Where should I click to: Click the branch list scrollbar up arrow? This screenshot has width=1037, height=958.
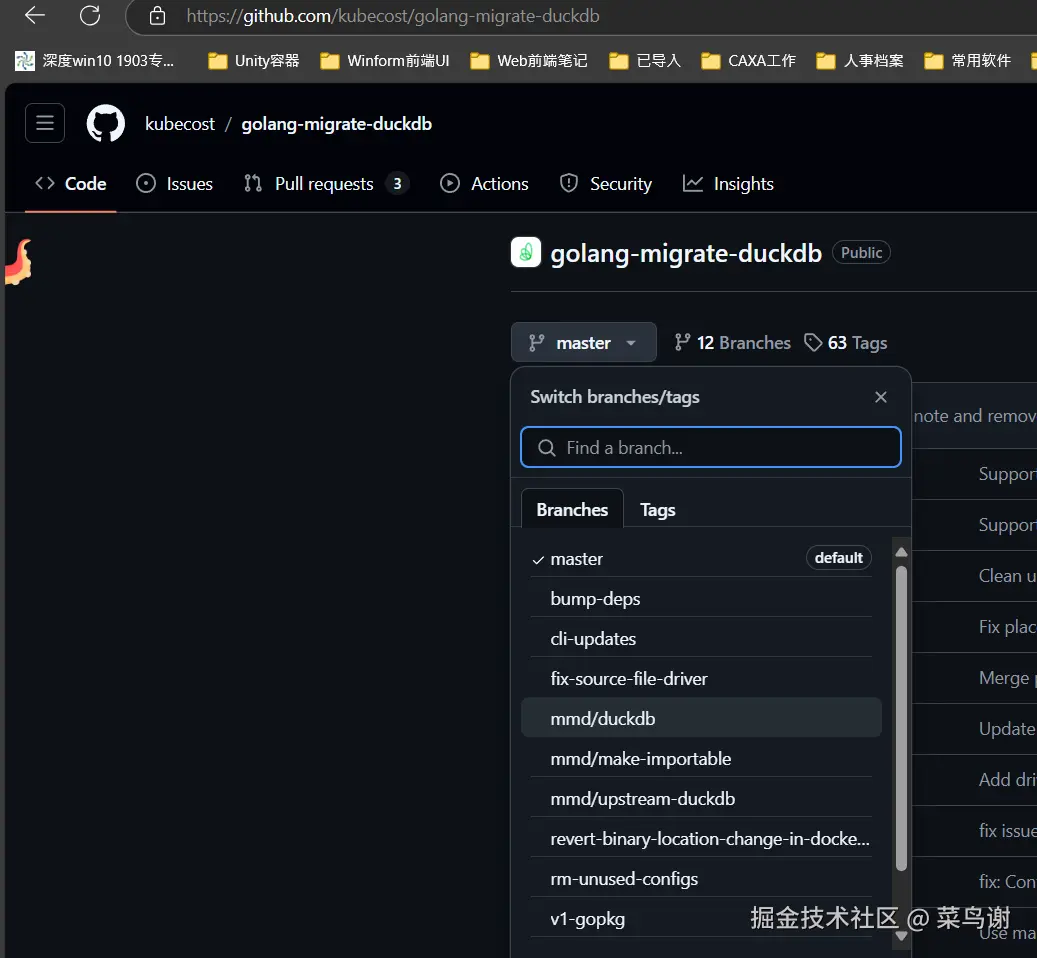pos(901,552)
